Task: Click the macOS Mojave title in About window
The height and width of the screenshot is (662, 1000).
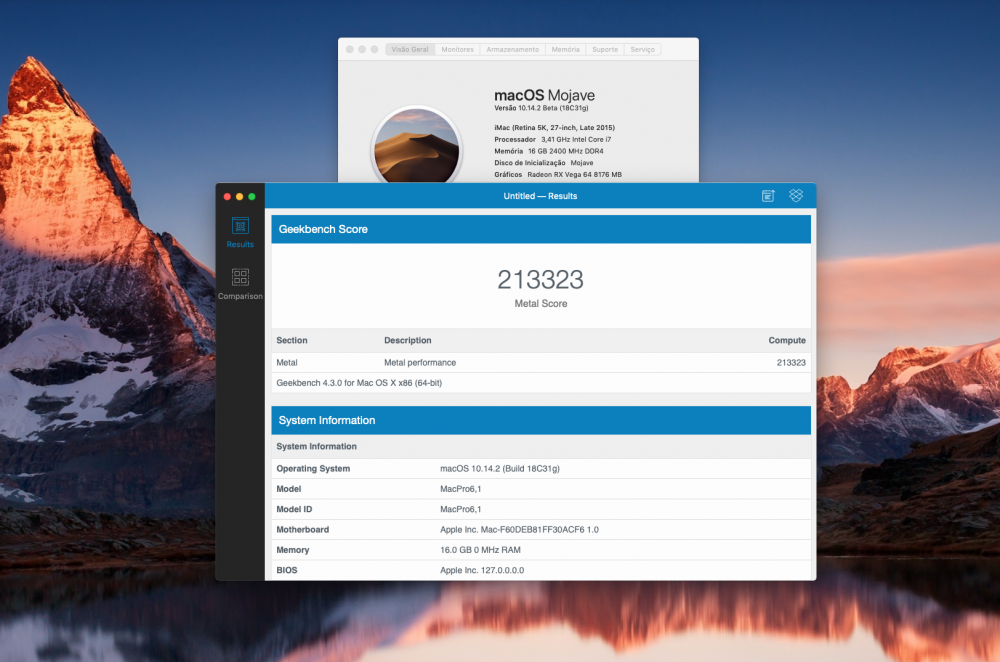Action: pyautogui.click(x=545, y=95)
